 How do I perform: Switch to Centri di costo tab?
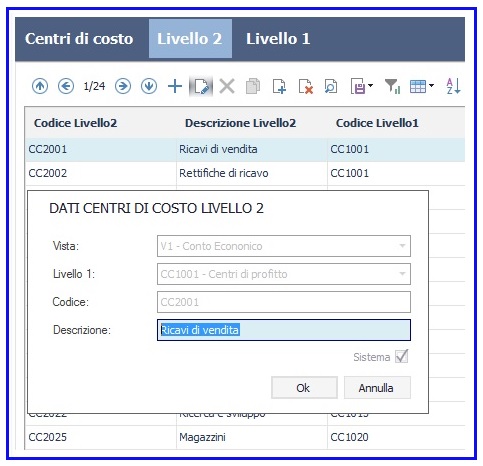tap(79, 39)
